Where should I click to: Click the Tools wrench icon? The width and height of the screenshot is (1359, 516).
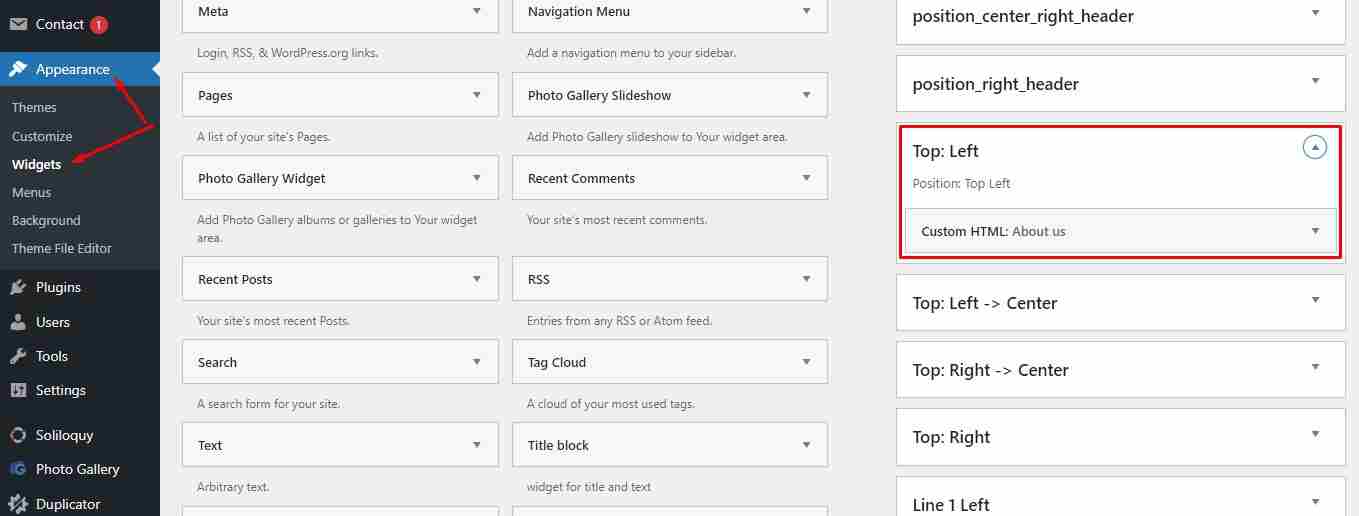18,356
